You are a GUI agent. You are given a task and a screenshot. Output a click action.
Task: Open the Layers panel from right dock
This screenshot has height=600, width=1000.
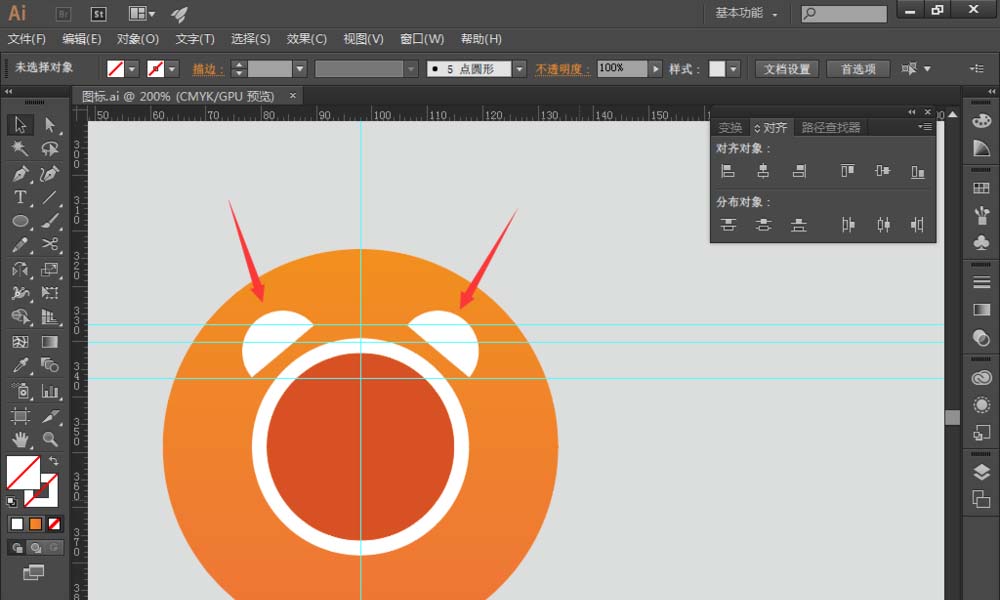click(x=981, y=472)
